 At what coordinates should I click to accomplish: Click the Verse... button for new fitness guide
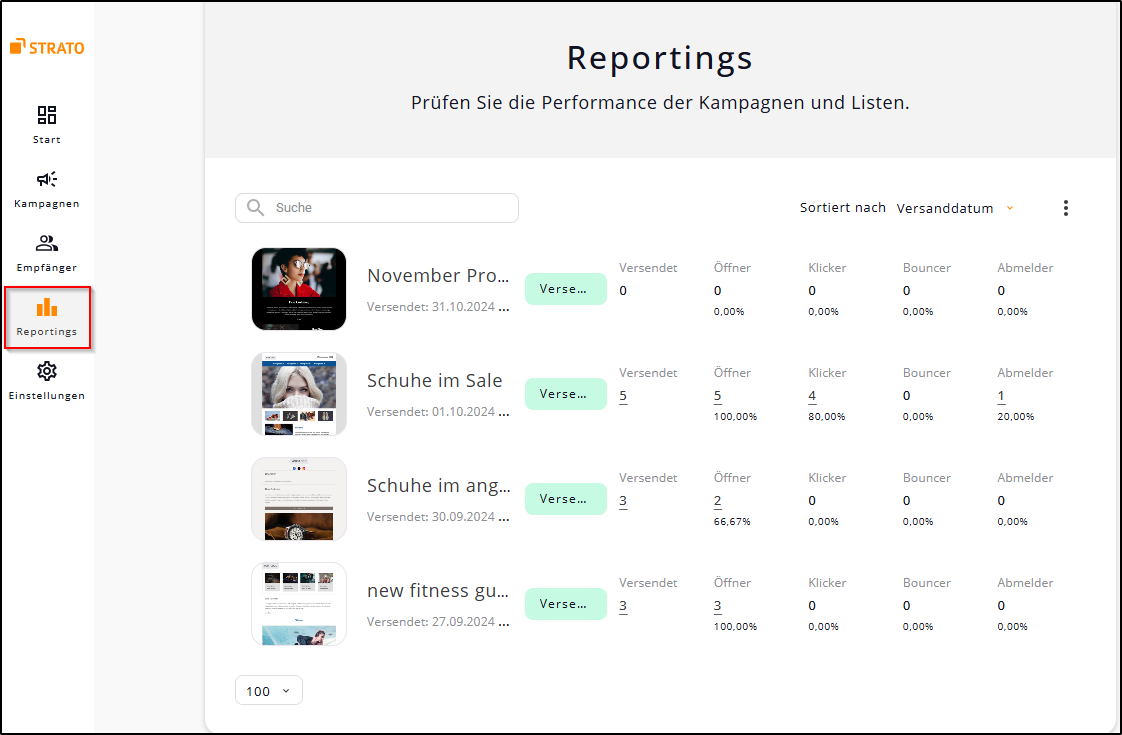point(565,603)
